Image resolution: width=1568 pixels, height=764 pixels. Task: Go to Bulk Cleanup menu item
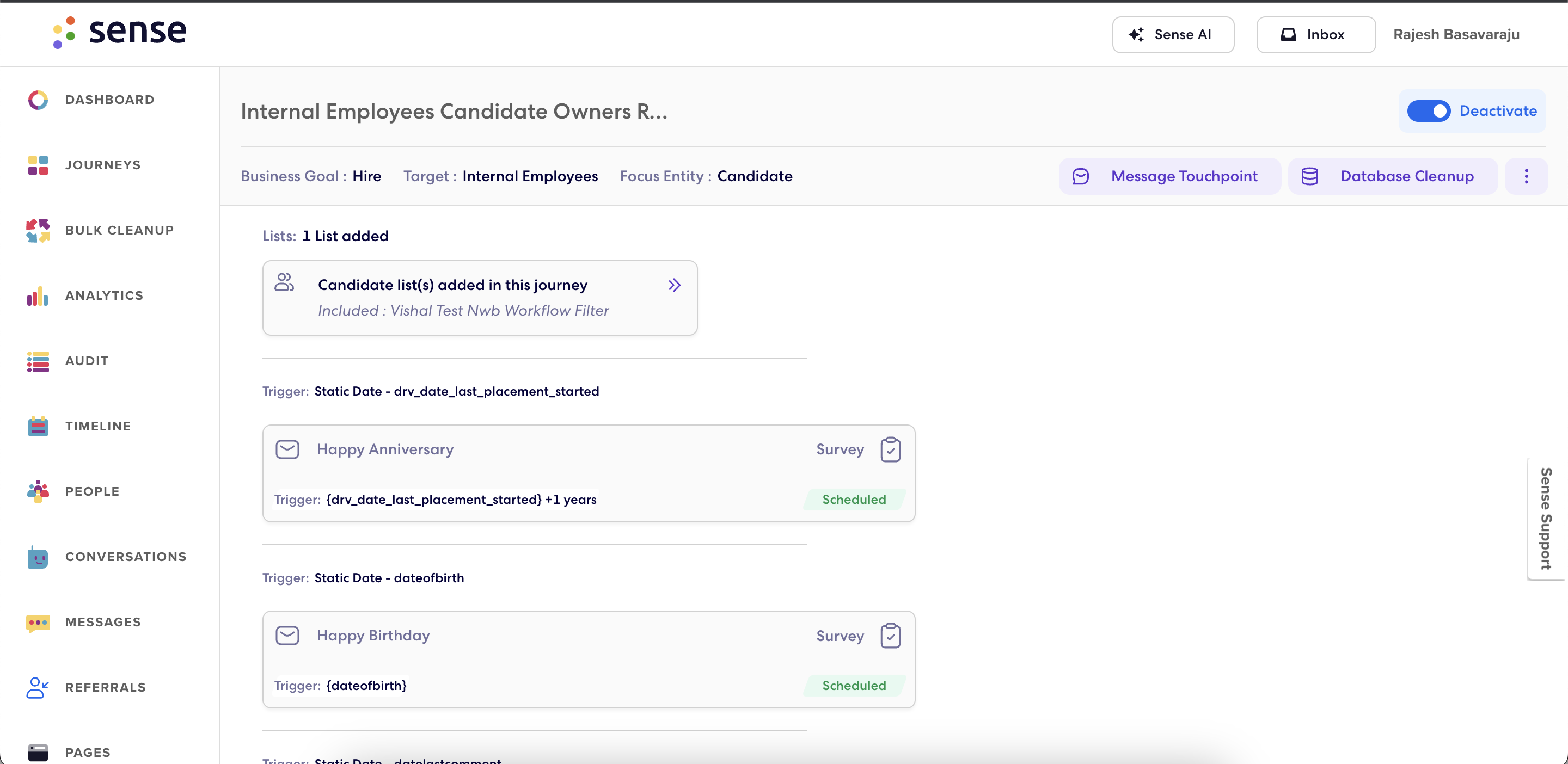[119, 231]
